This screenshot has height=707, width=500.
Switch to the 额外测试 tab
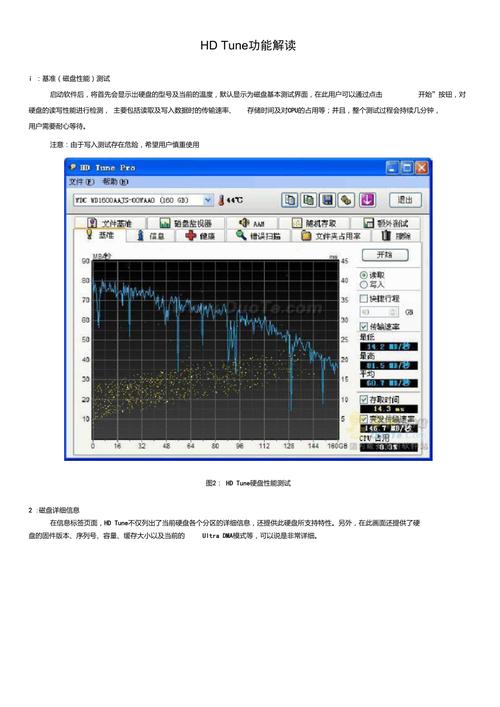[385, 223]
